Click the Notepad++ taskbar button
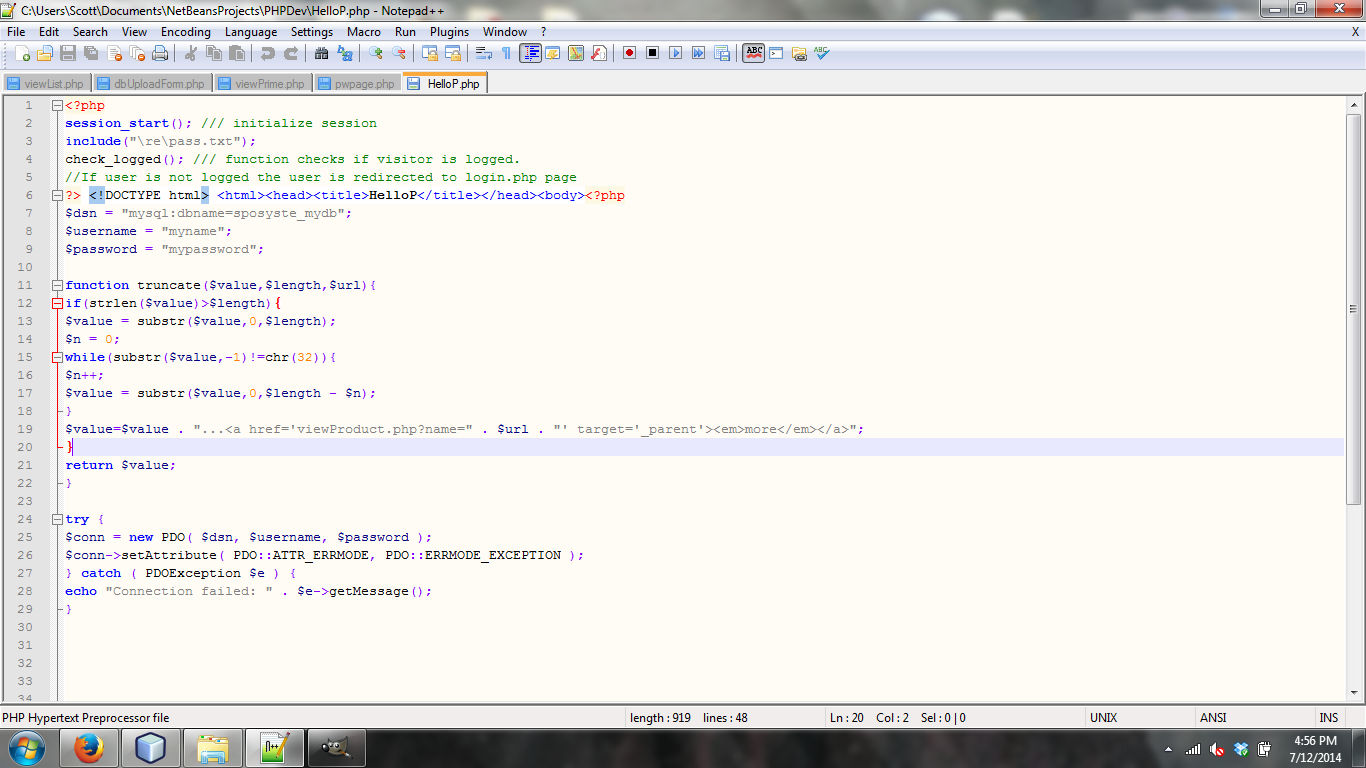Screen dimensions: 1366x768 pyautogui.click(x=274, y=748)
